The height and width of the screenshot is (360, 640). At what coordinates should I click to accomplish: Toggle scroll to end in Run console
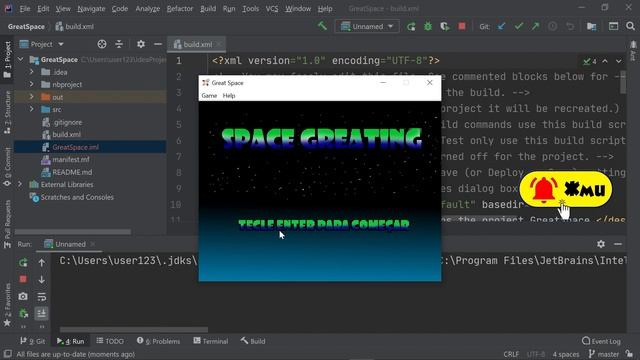(x=42, y=313)
